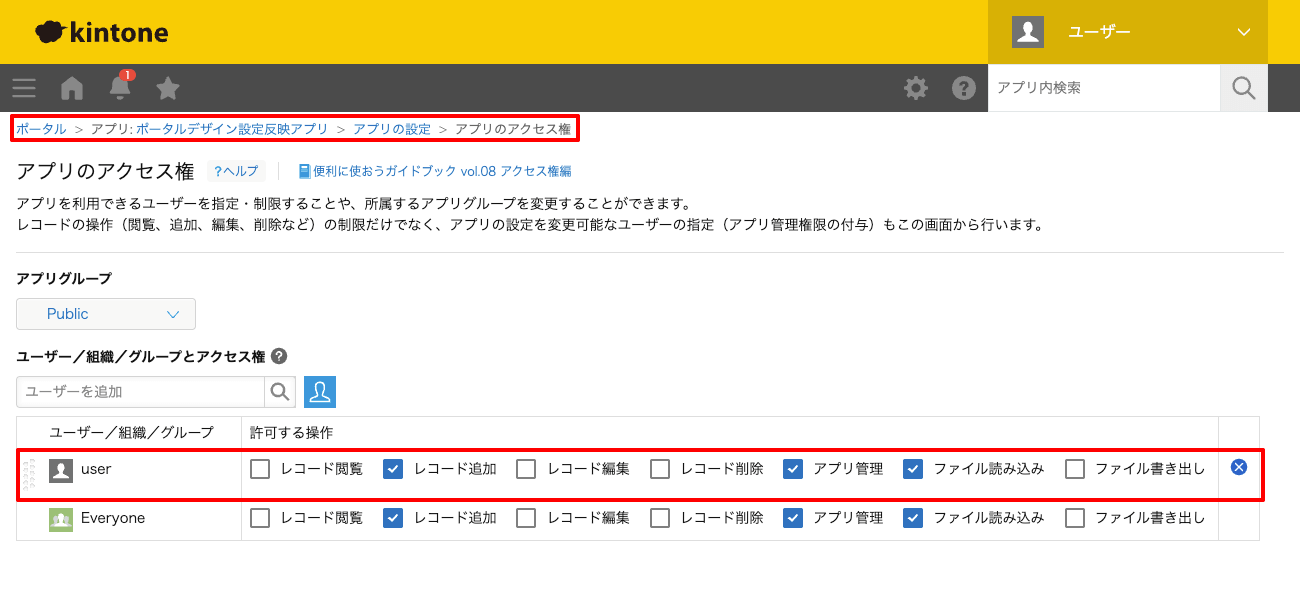Click the ユーザーを追加 search magnifier dropdown trigger
Screen dimensions: 1300x607
pos(279,391)
